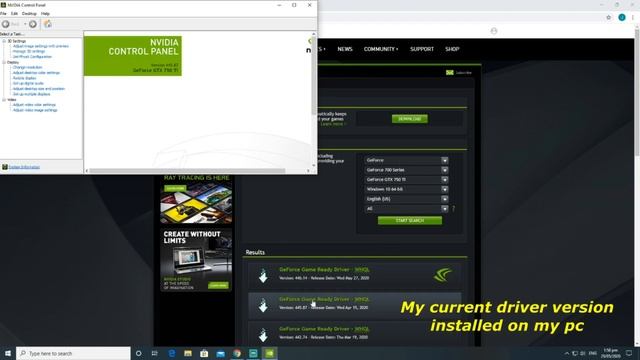Click the NVIDIA Control Panel title bar icon
Image resolution: width=640 pixels, height=360 pixels.
point(3,5)
